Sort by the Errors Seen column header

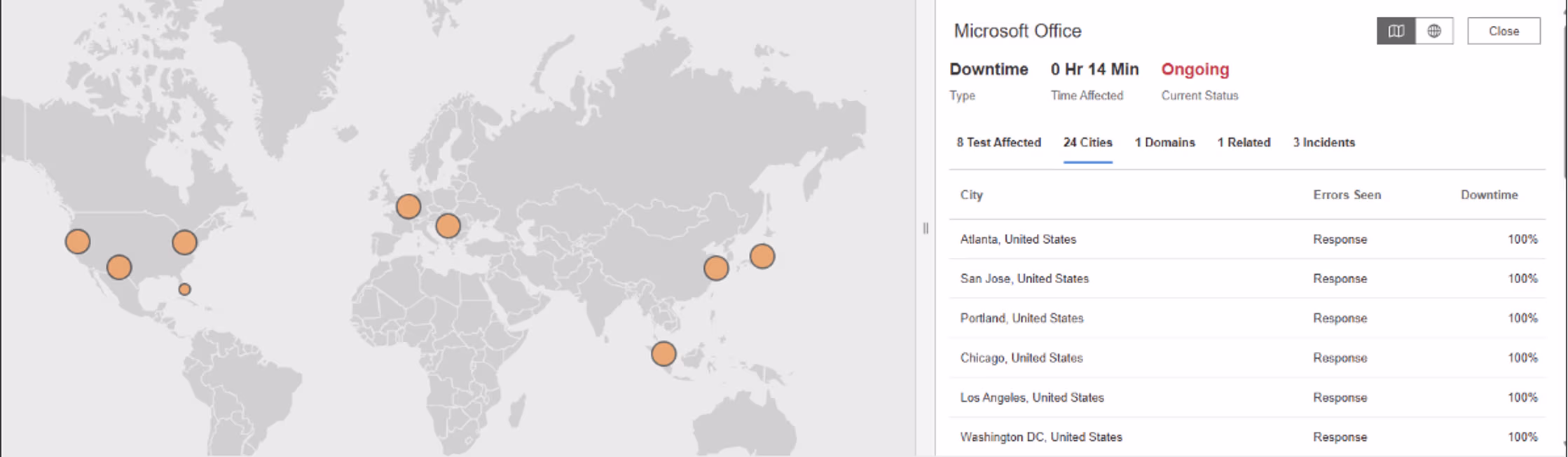(1347, 195)
